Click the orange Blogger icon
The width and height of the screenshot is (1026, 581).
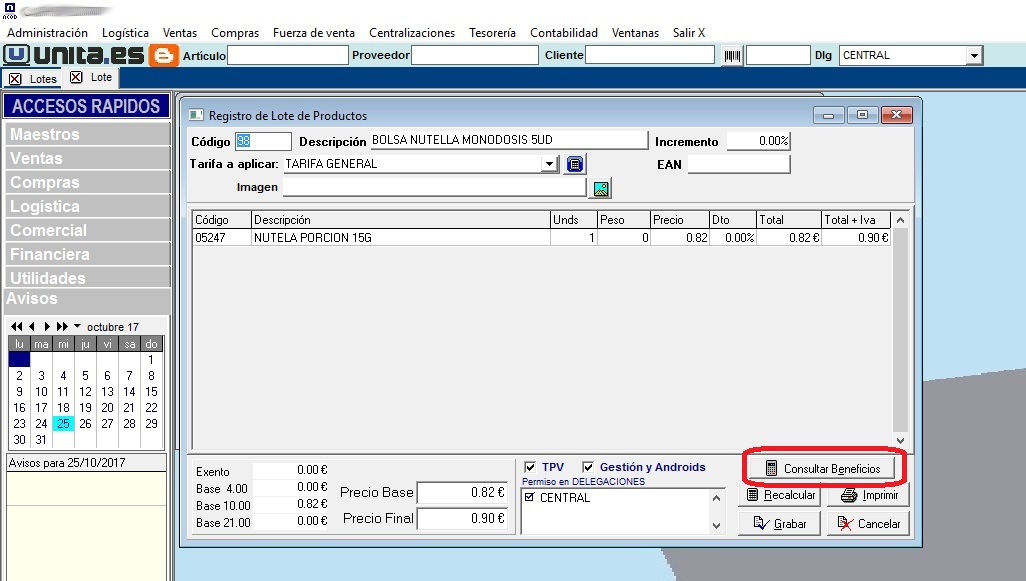163,56
